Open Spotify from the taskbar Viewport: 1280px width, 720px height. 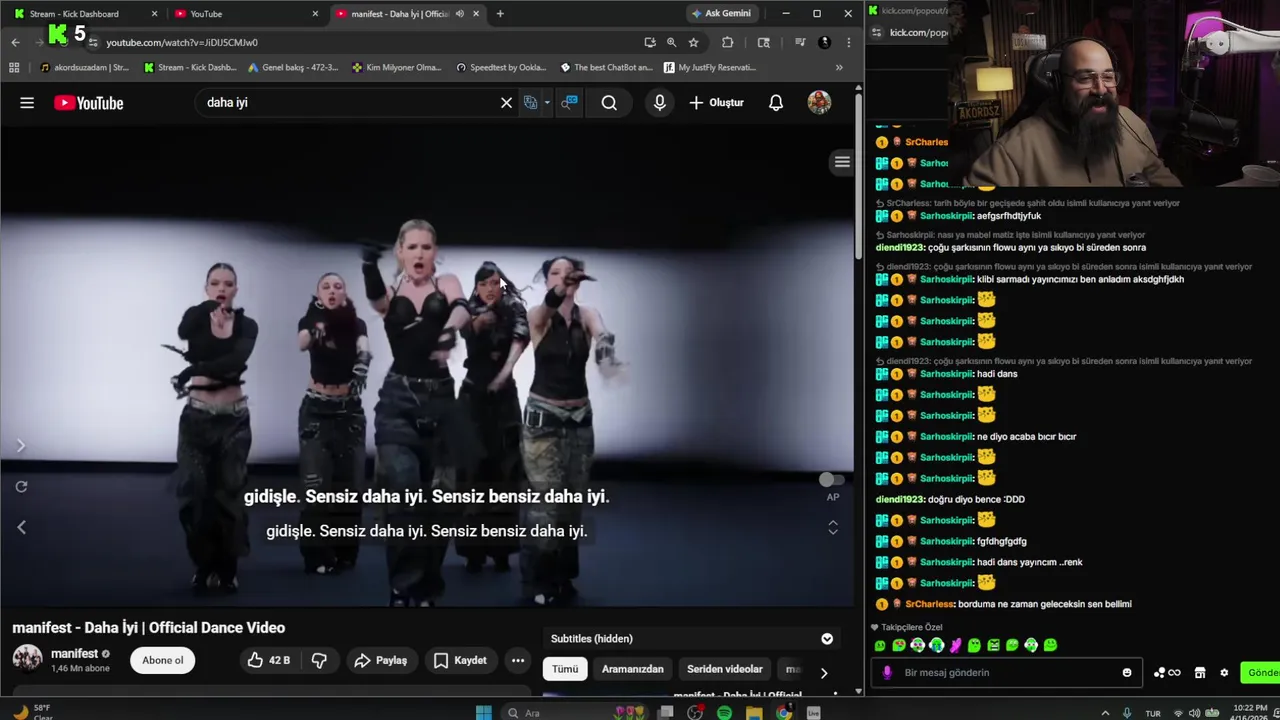click(x=724, y=713)
